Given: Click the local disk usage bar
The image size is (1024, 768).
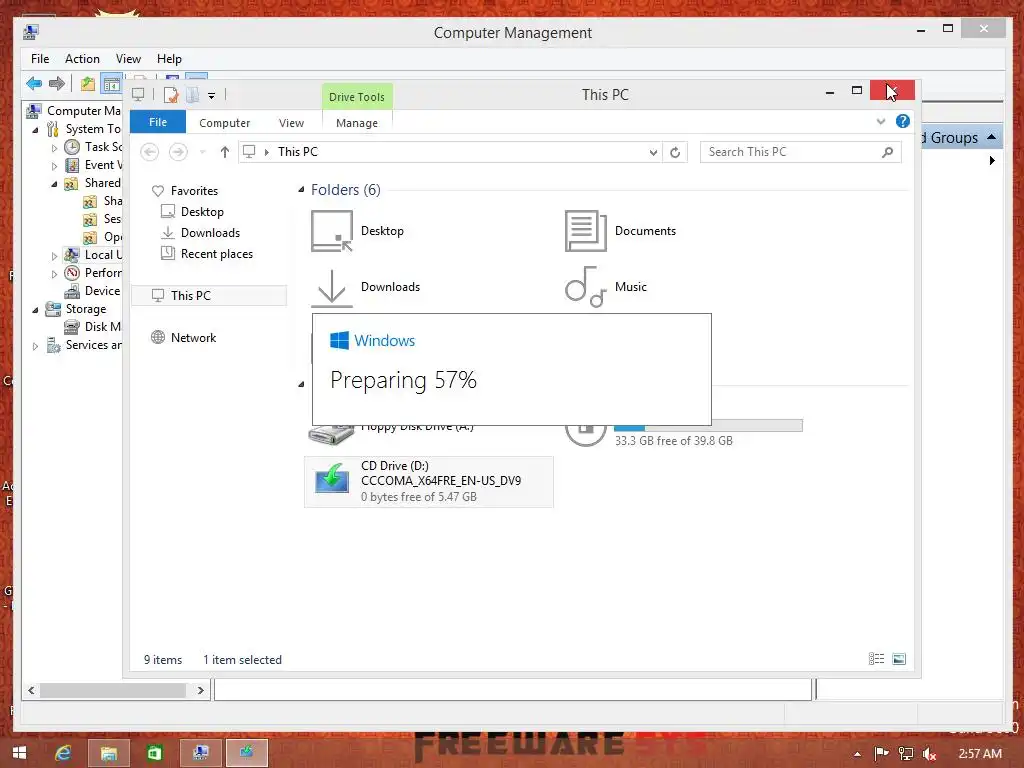Looking at the screenshot, I should [x=708, y=426].
